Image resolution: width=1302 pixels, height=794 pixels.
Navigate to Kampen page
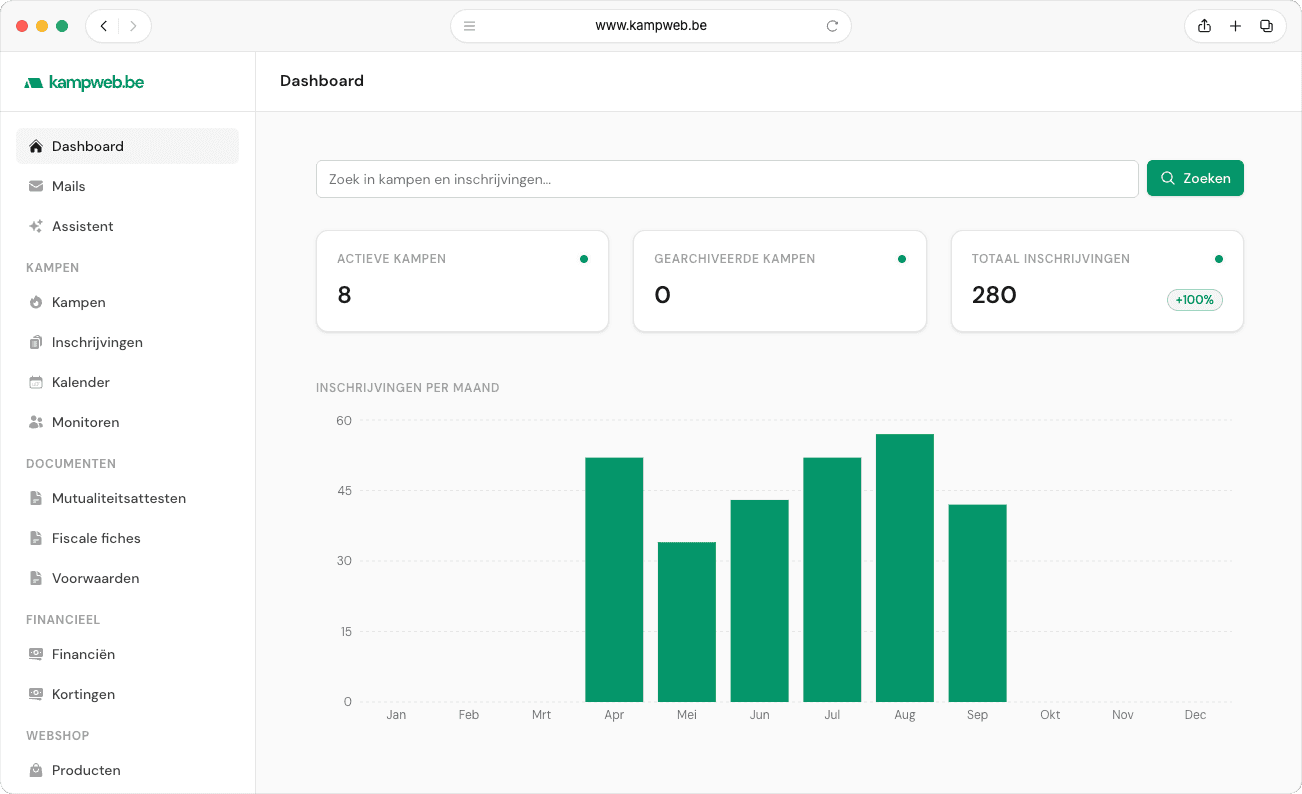pyautogui.click(x=127, y=302)
